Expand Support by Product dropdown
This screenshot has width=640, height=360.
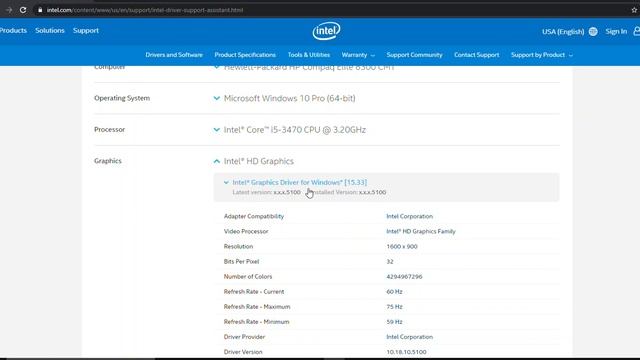[542, 55]
